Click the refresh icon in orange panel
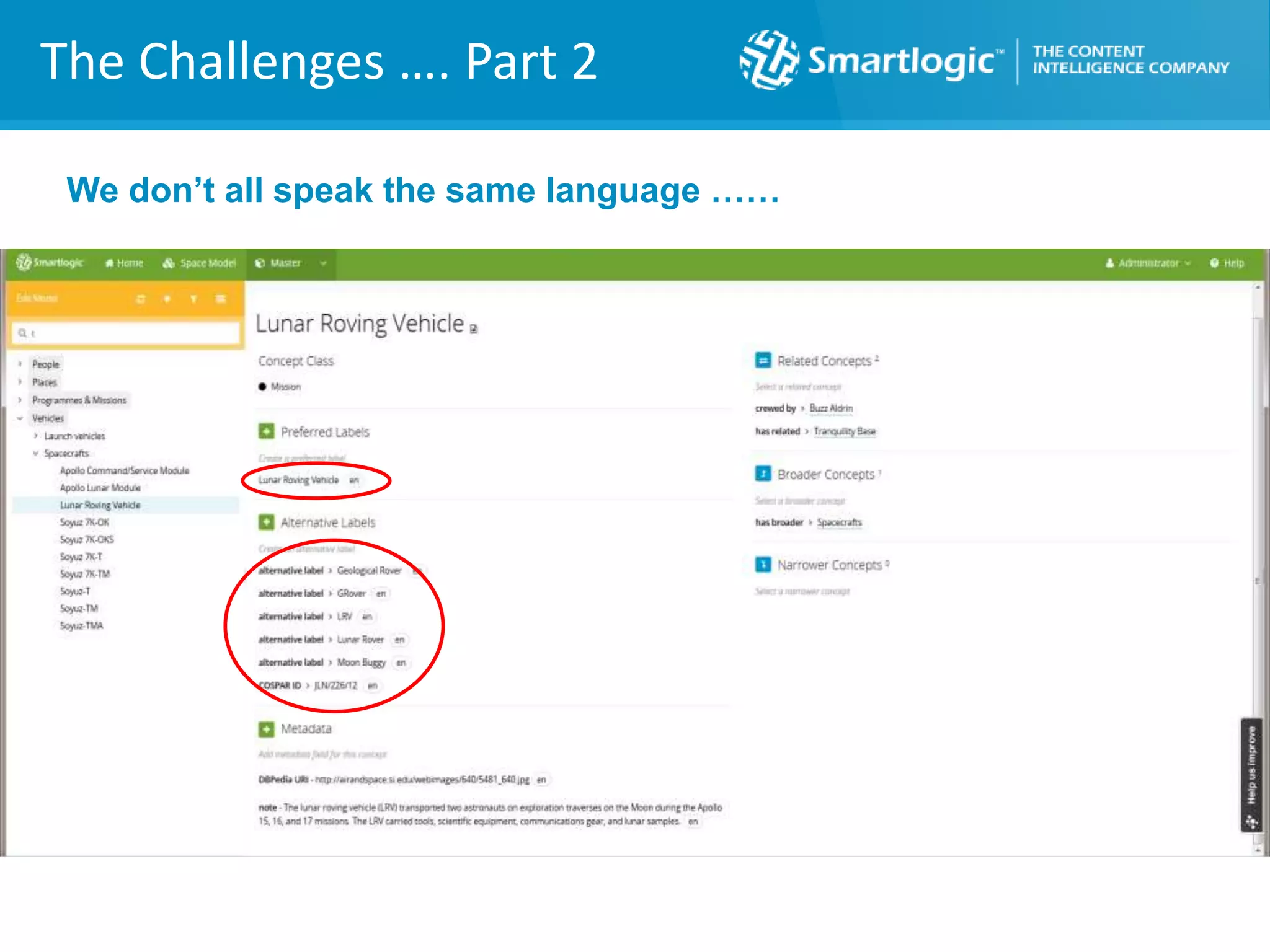Screen dimensions: 1270x952 [x=141, y=299]
